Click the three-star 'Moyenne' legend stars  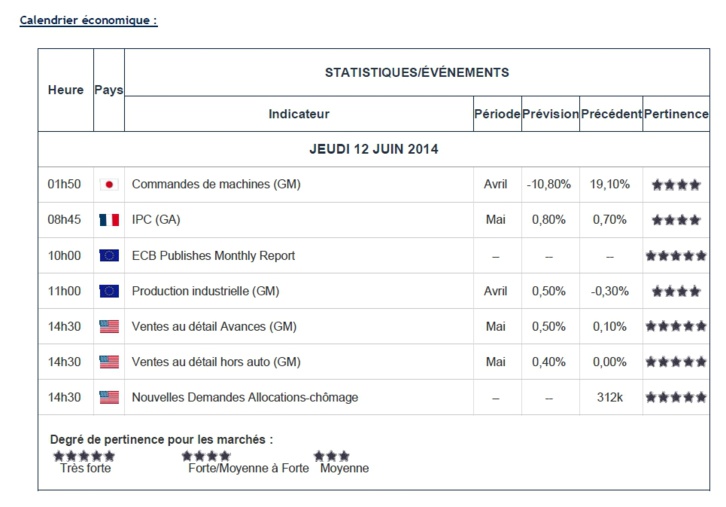(x=332, y=456)
